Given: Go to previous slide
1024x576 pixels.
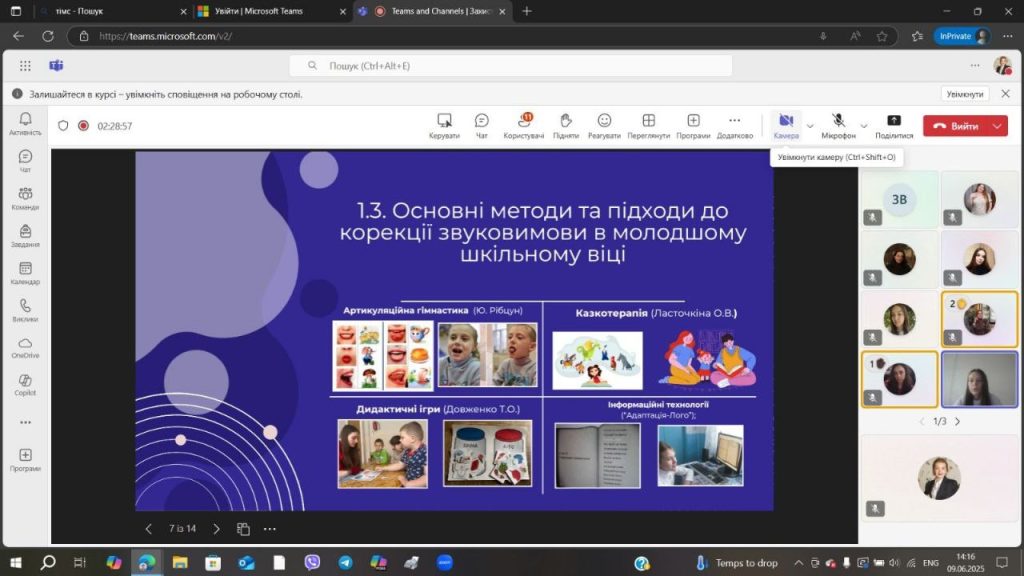Looking at the screenshot, I should pyautogui.click(x=148, y=528).
